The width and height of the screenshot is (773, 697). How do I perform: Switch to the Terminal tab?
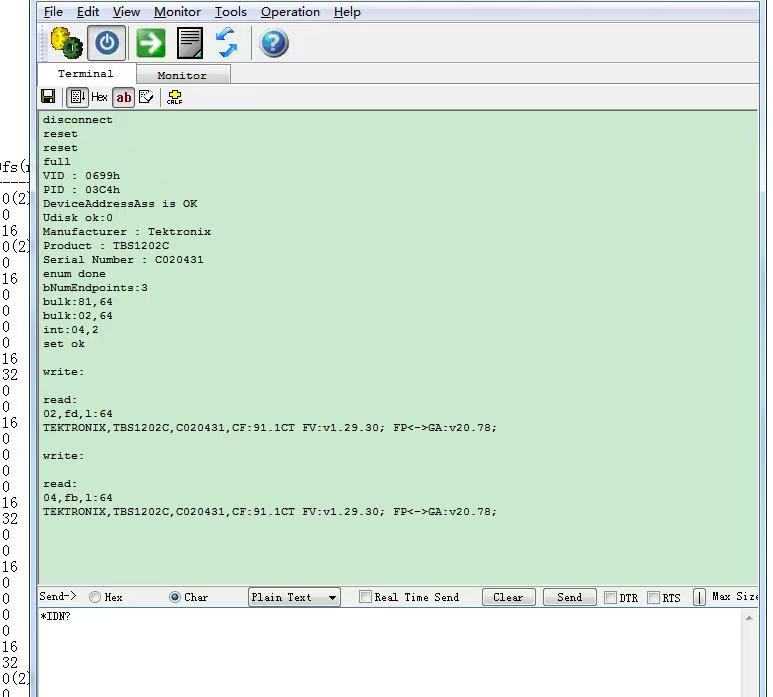[86, 73]
